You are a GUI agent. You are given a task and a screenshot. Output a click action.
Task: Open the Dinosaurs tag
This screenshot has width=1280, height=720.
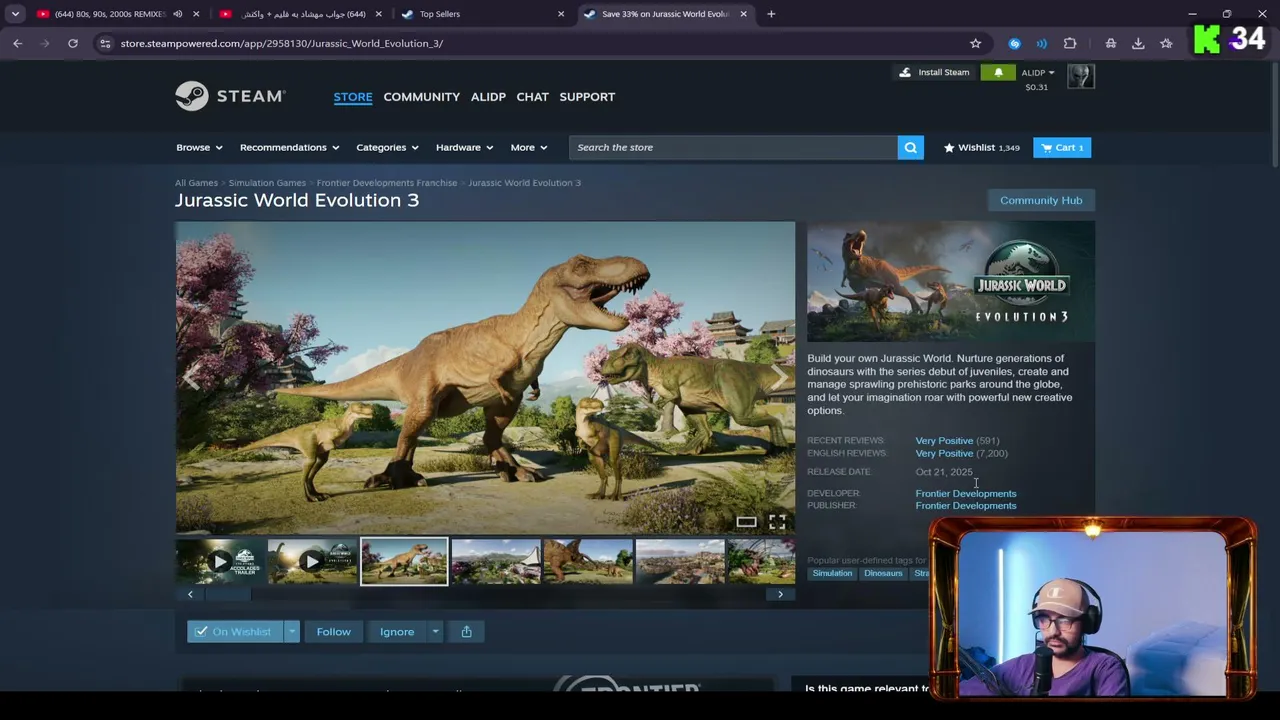[883, 574]
